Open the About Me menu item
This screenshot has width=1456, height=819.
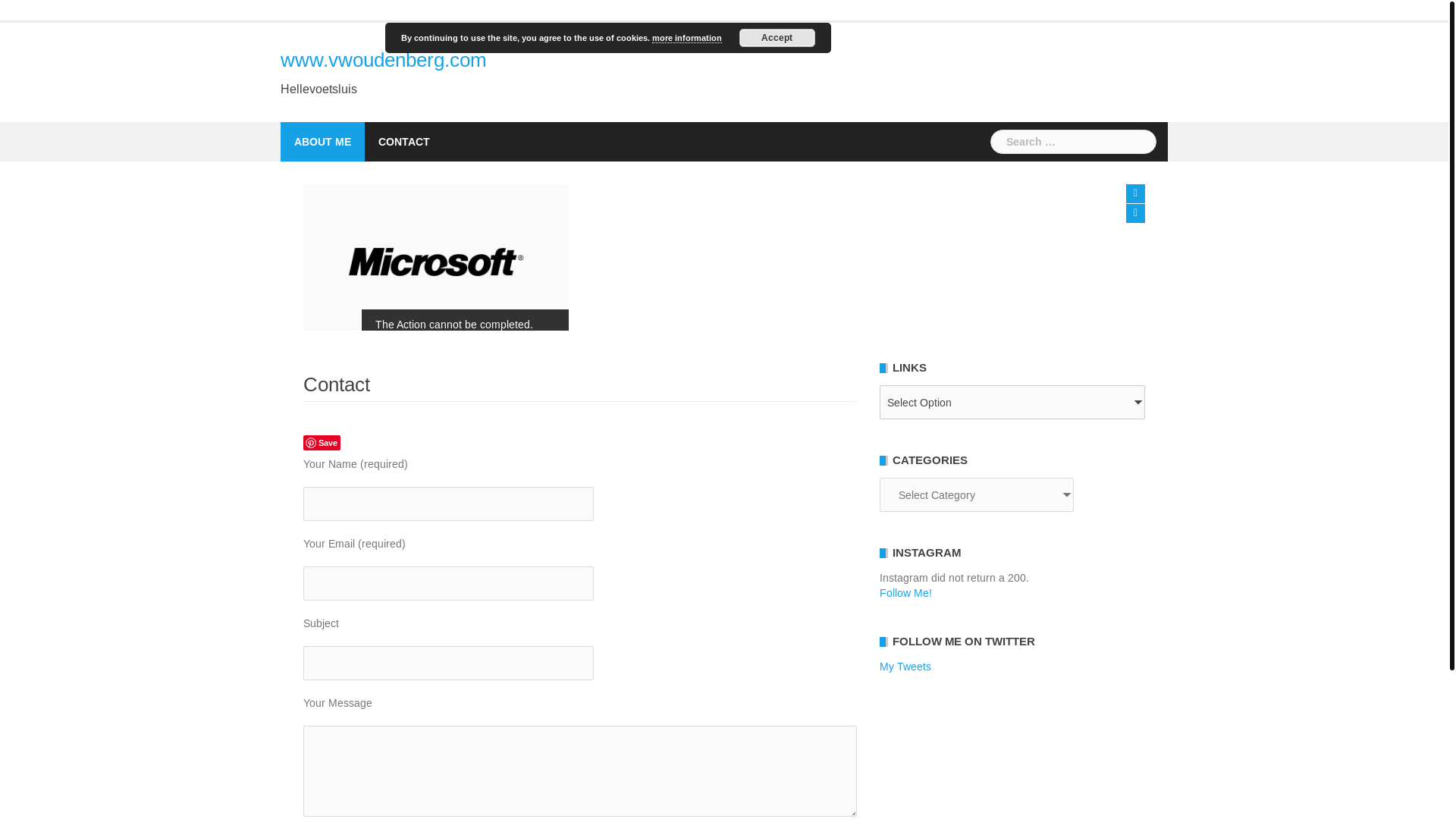click(322, 142)
